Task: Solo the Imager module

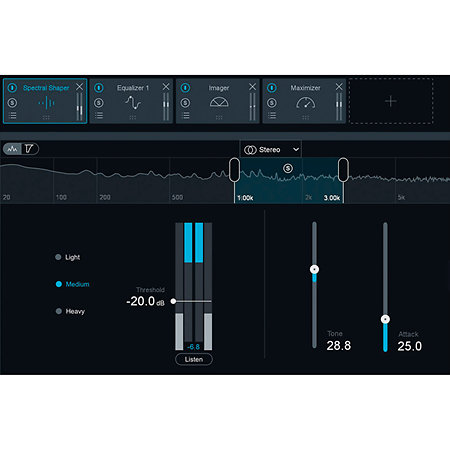Action: 185,103
